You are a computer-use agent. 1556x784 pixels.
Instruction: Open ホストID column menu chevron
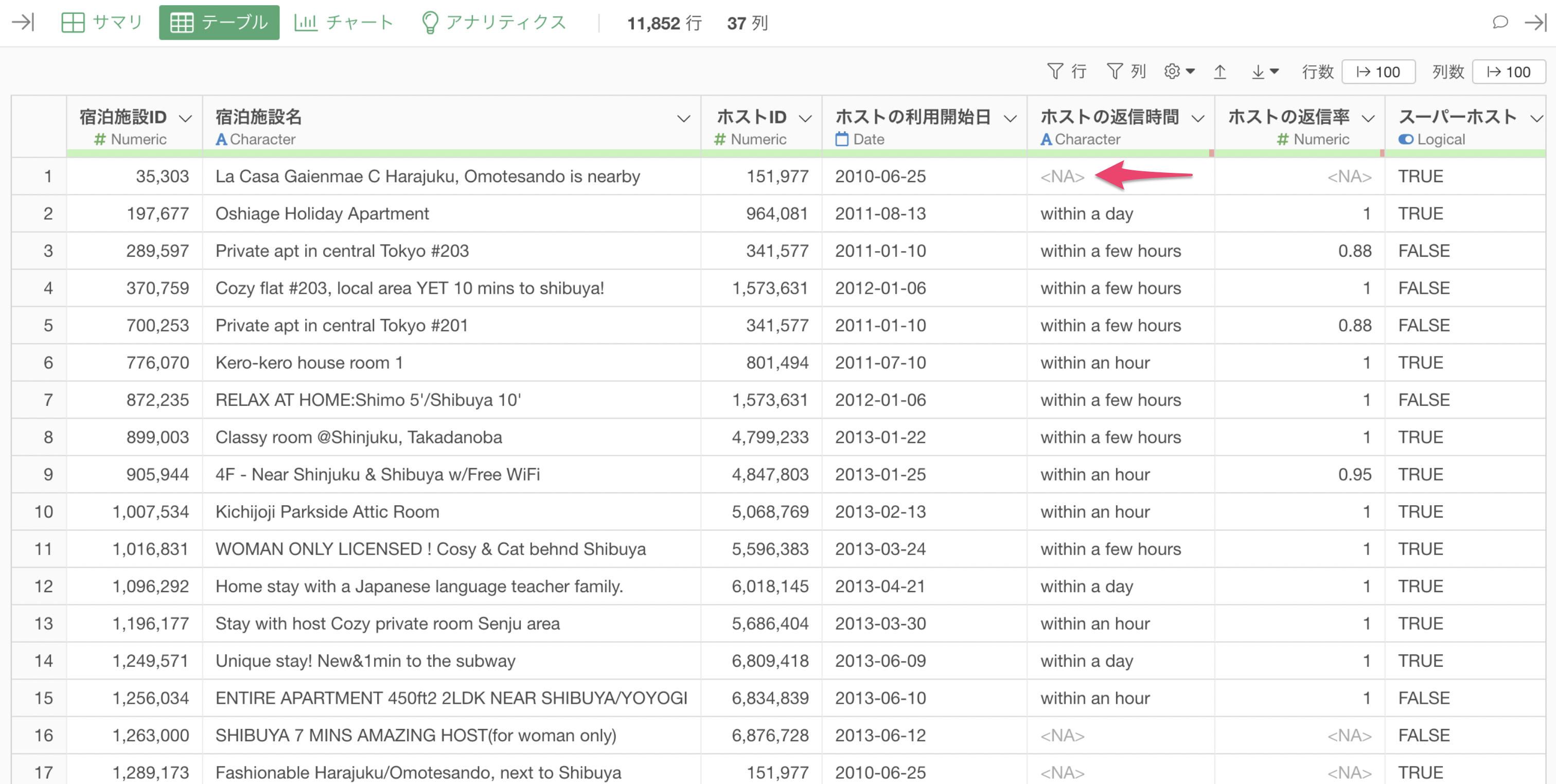coord(805,118)
